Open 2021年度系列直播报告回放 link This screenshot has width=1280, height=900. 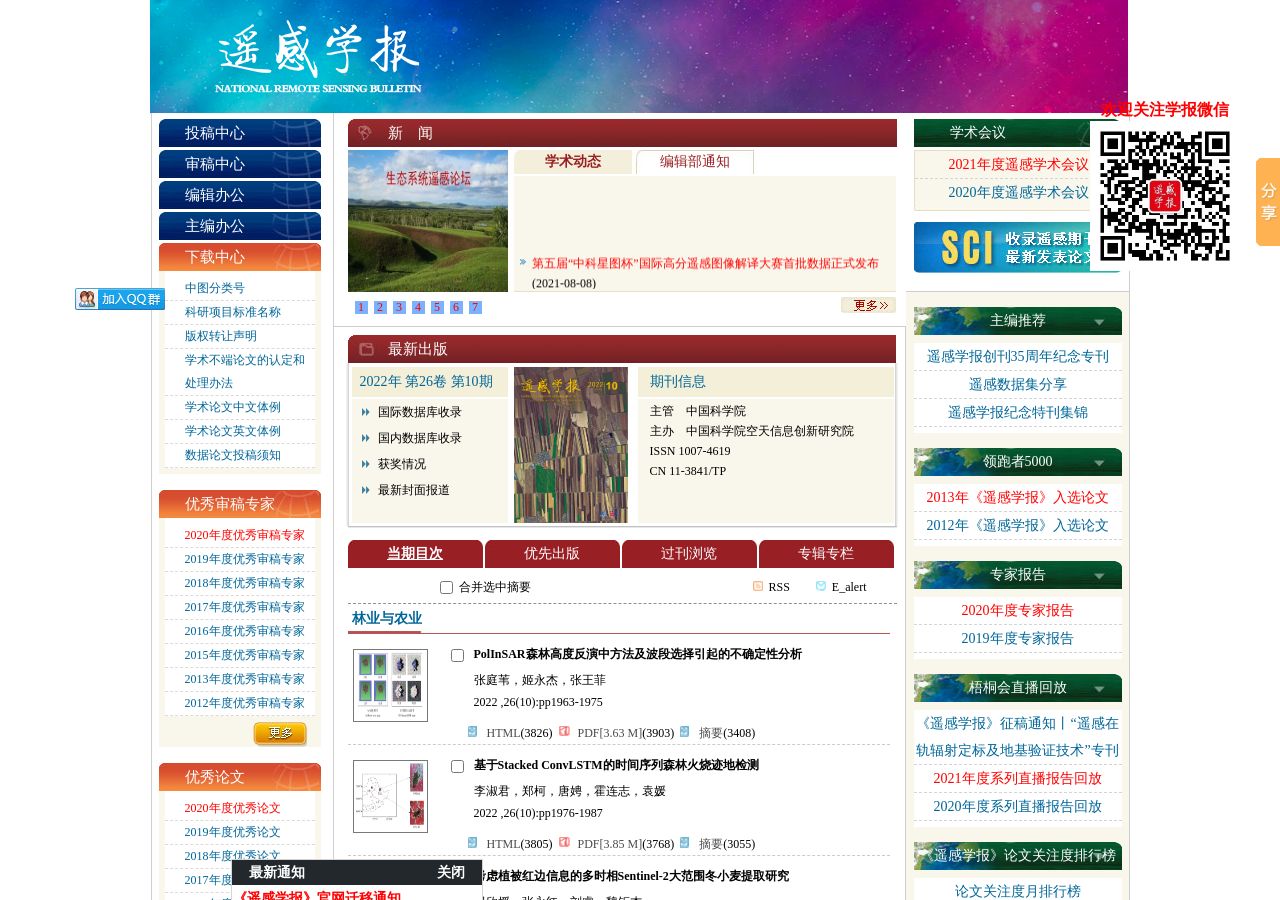click(x=1018, y=779)
